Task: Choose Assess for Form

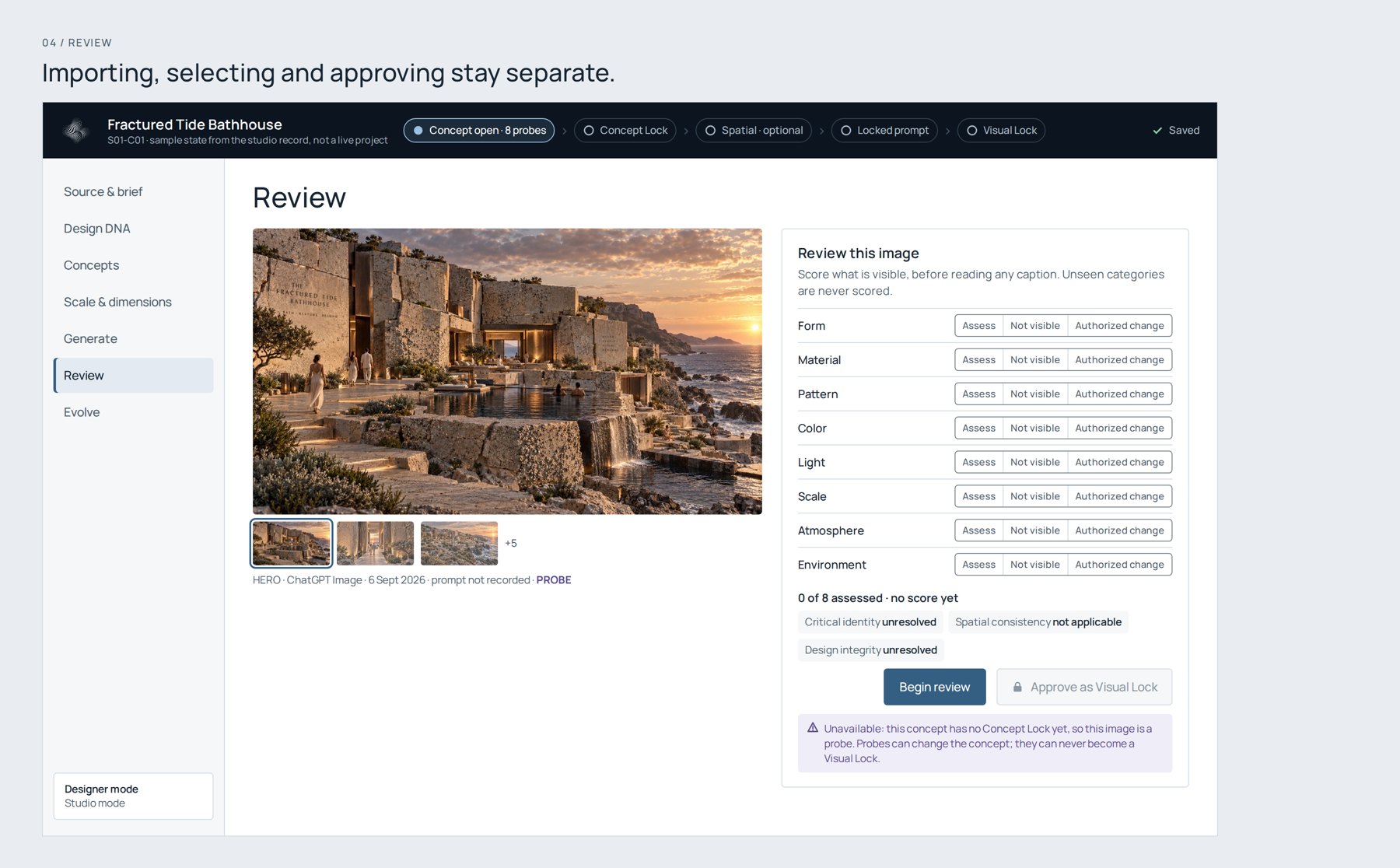Action: pyautogui.click(x=978, y=326)
